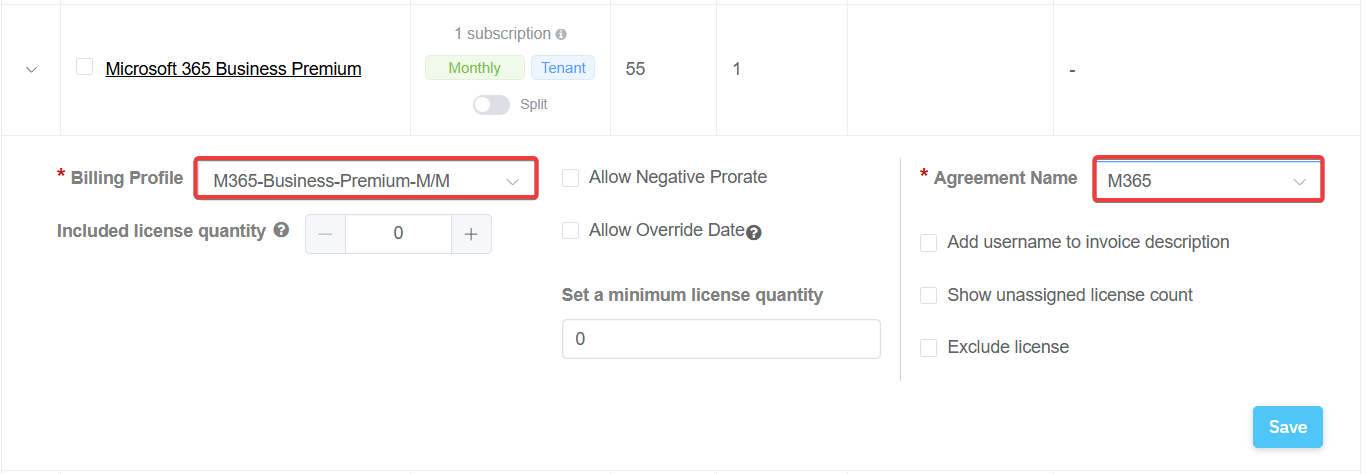Viewport: 1367px width, 474px height.
Task: Enable Allow Negative Prorate
Action: (571, 178)
